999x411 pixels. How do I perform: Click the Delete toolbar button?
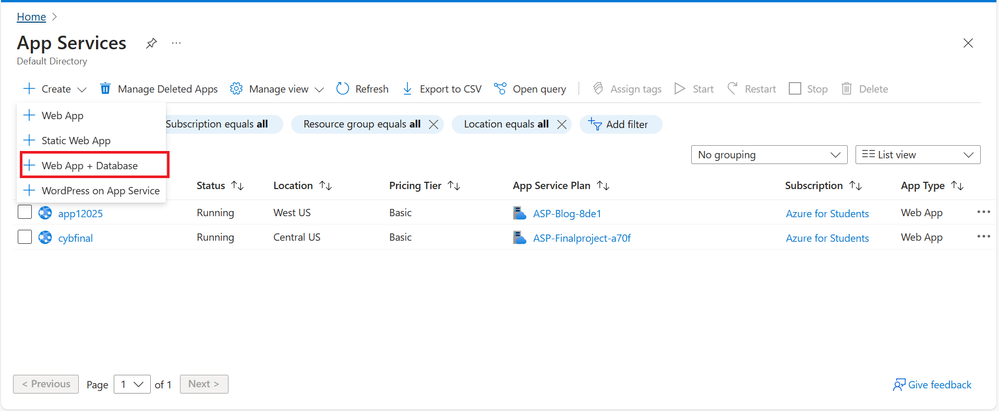864,89
